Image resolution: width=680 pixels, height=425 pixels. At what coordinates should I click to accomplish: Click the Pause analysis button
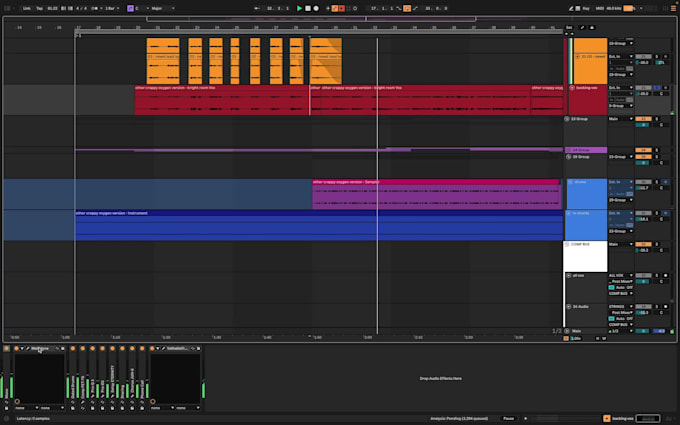(x=509, y=418)
